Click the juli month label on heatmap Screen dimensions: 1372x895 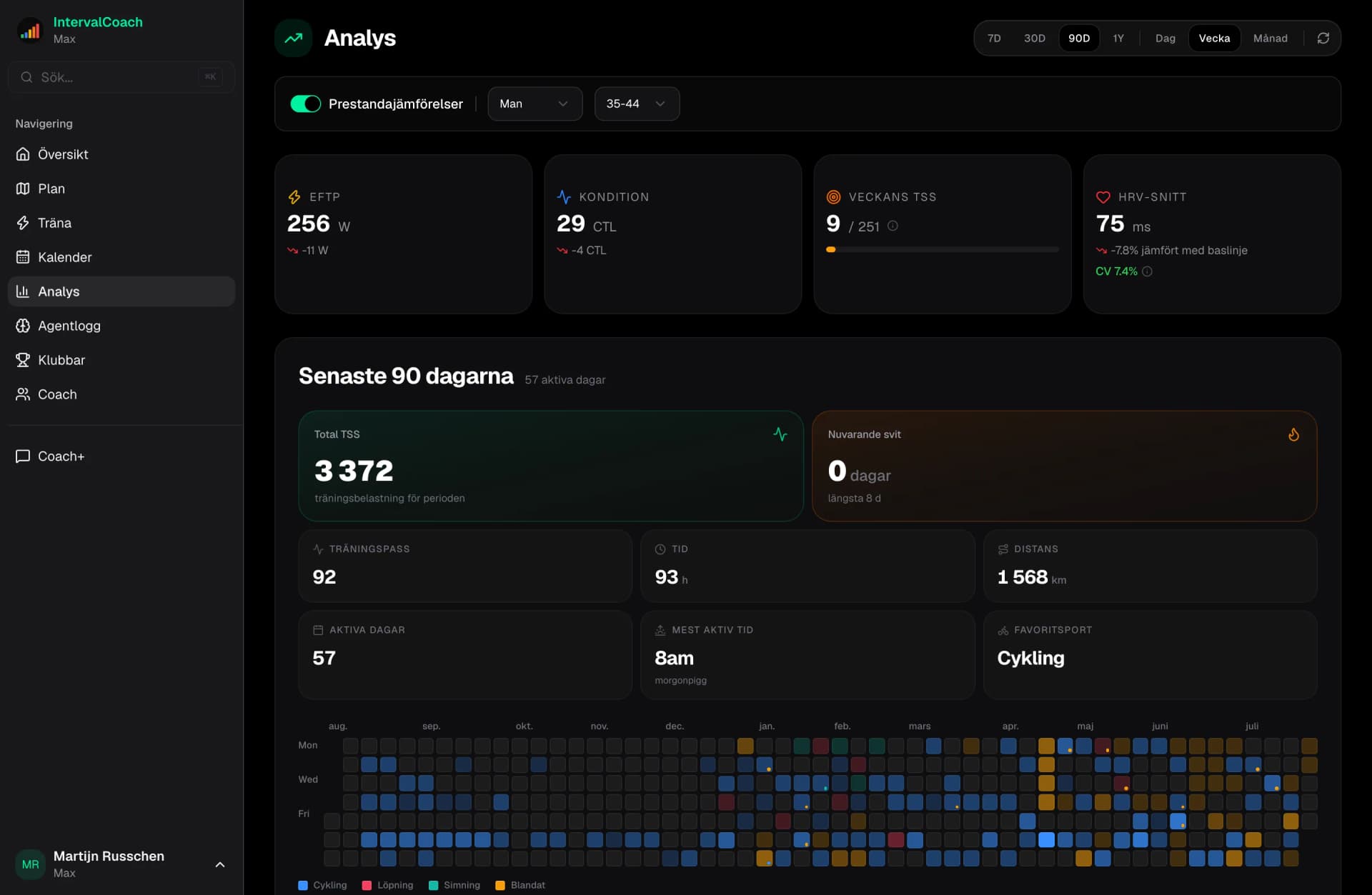tap(1251, 726)
